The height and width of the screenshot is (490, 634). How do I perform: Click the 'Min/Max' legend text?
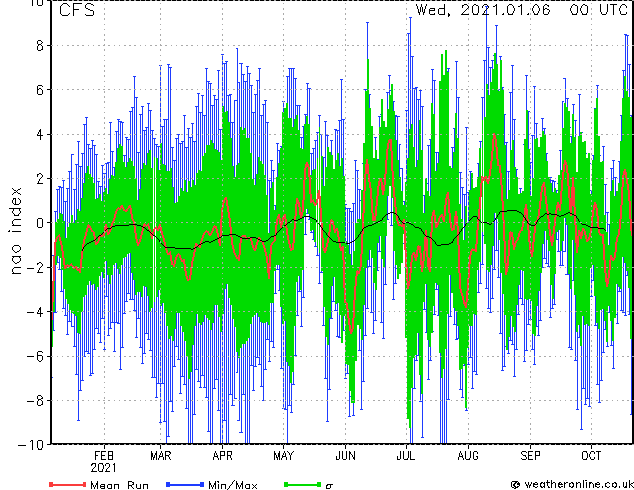[233, 485]
